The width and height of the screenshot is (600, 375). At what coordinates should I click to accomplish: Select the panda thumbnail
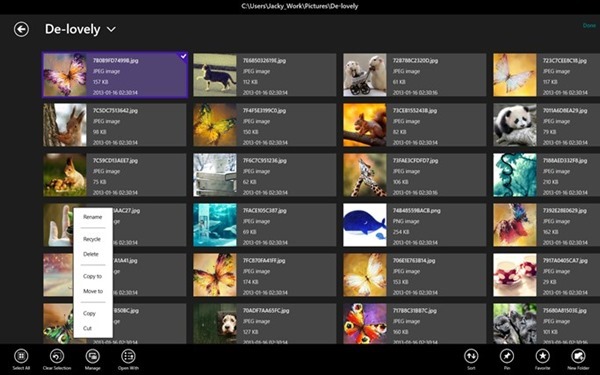(515, 125)
